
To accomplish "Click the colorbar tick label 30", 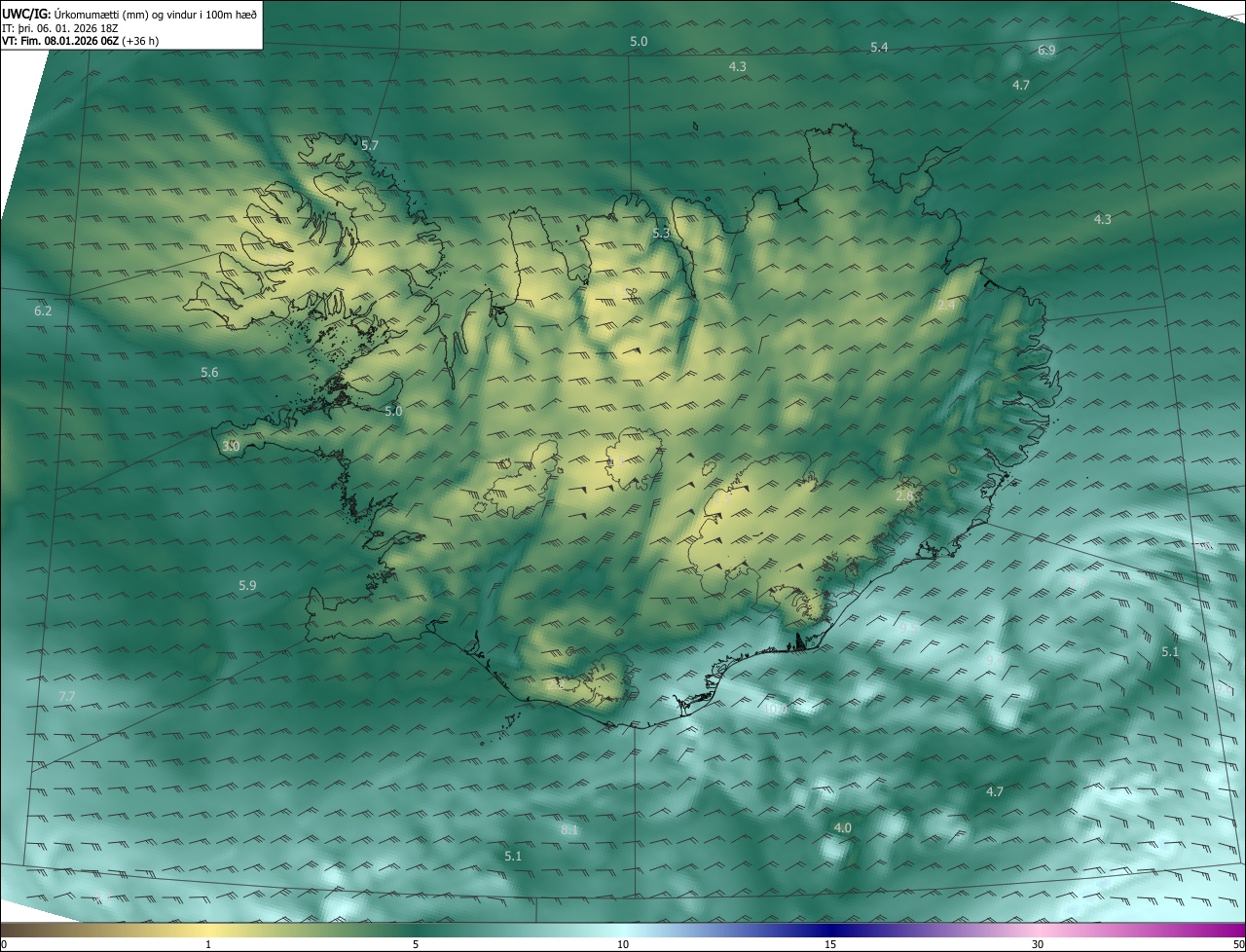I will point(1038,944).
